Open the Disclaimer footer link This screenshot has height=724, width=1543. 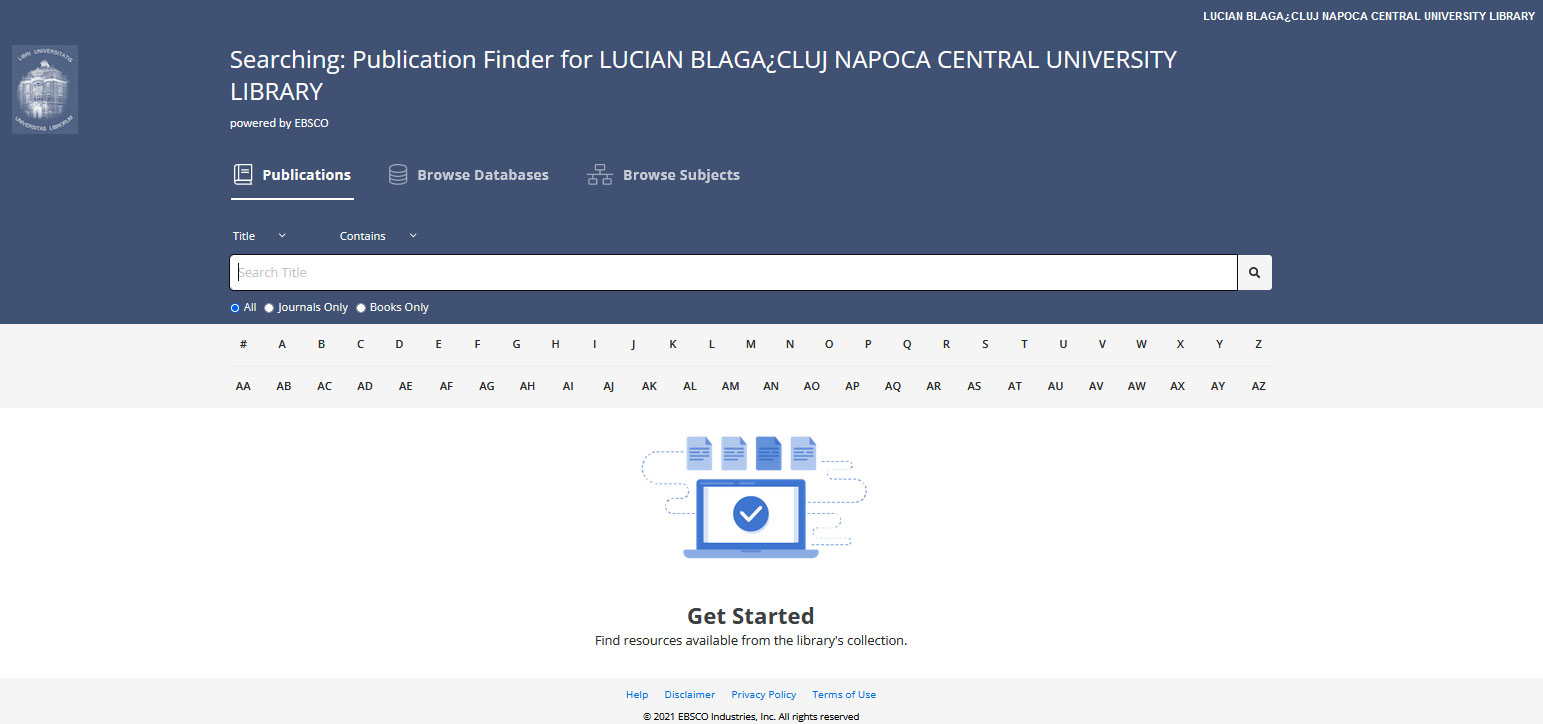[690, 695]
